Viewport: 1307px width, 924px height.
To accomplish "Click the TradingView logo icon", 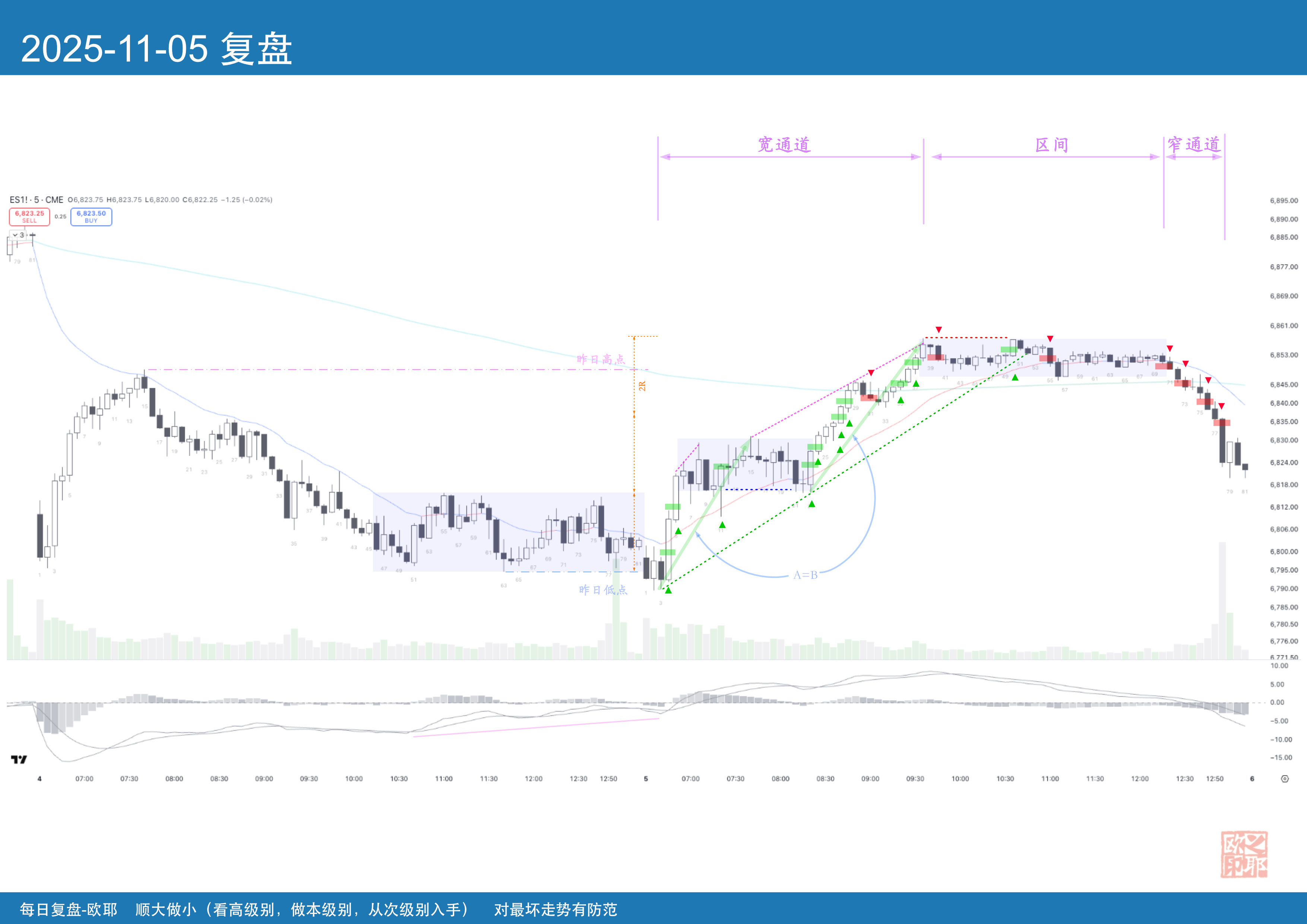I will click(19, 759).
